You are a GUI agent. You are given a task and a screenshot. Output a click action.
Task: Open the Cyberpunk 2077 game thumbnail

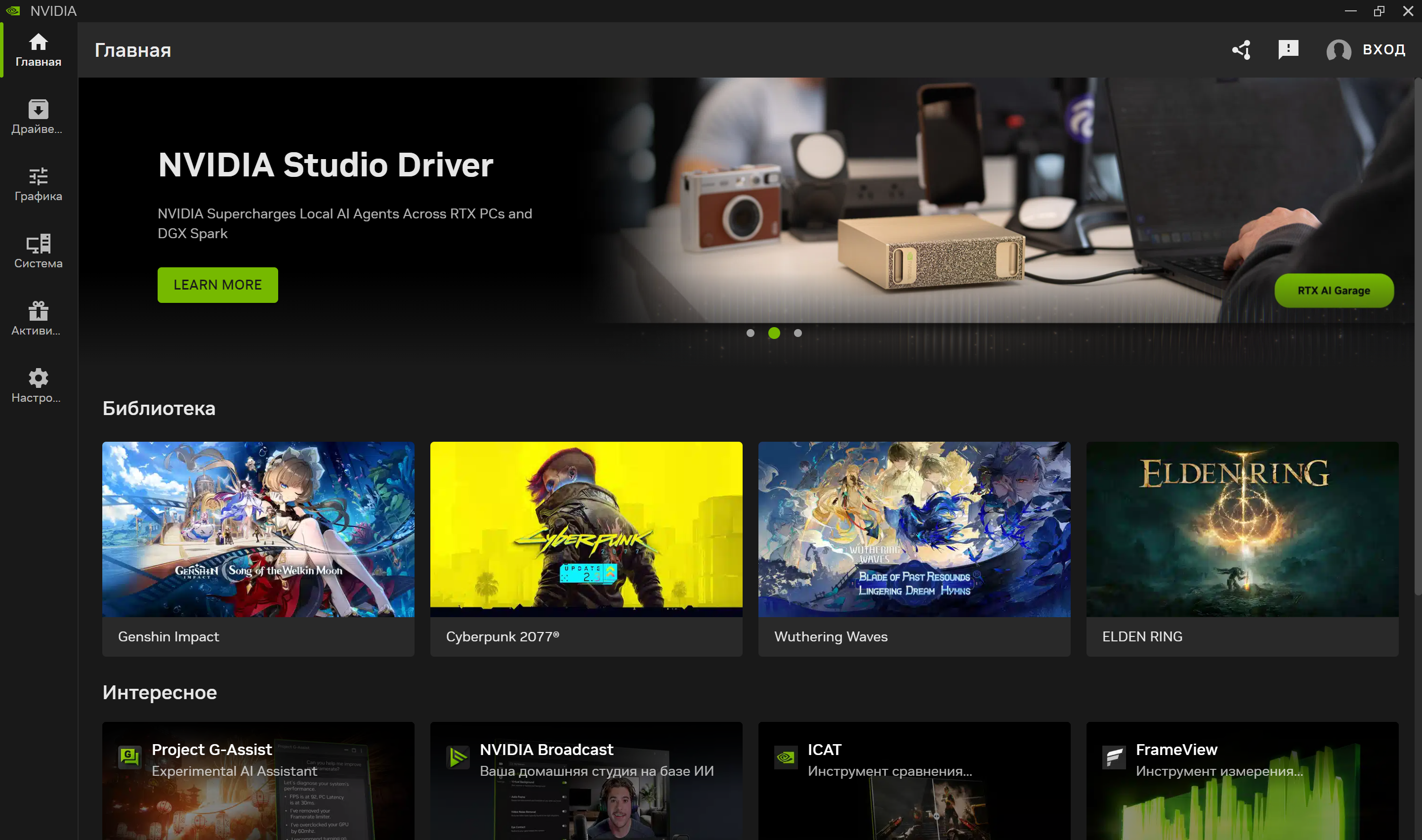[x=586, y=529]
